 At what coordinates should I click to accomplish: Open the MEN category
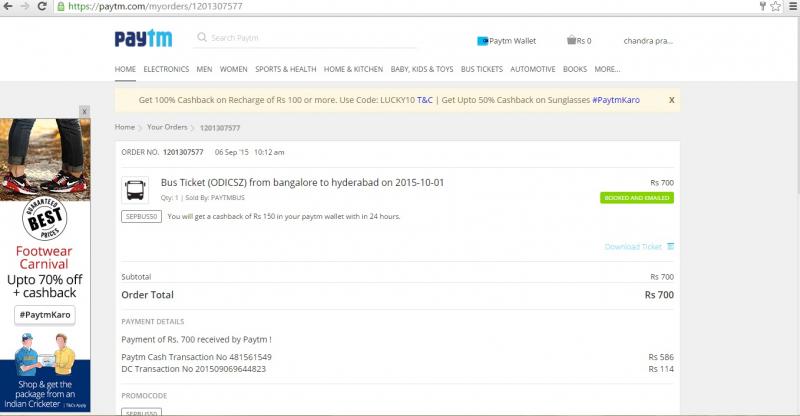[x=204, y=69]
